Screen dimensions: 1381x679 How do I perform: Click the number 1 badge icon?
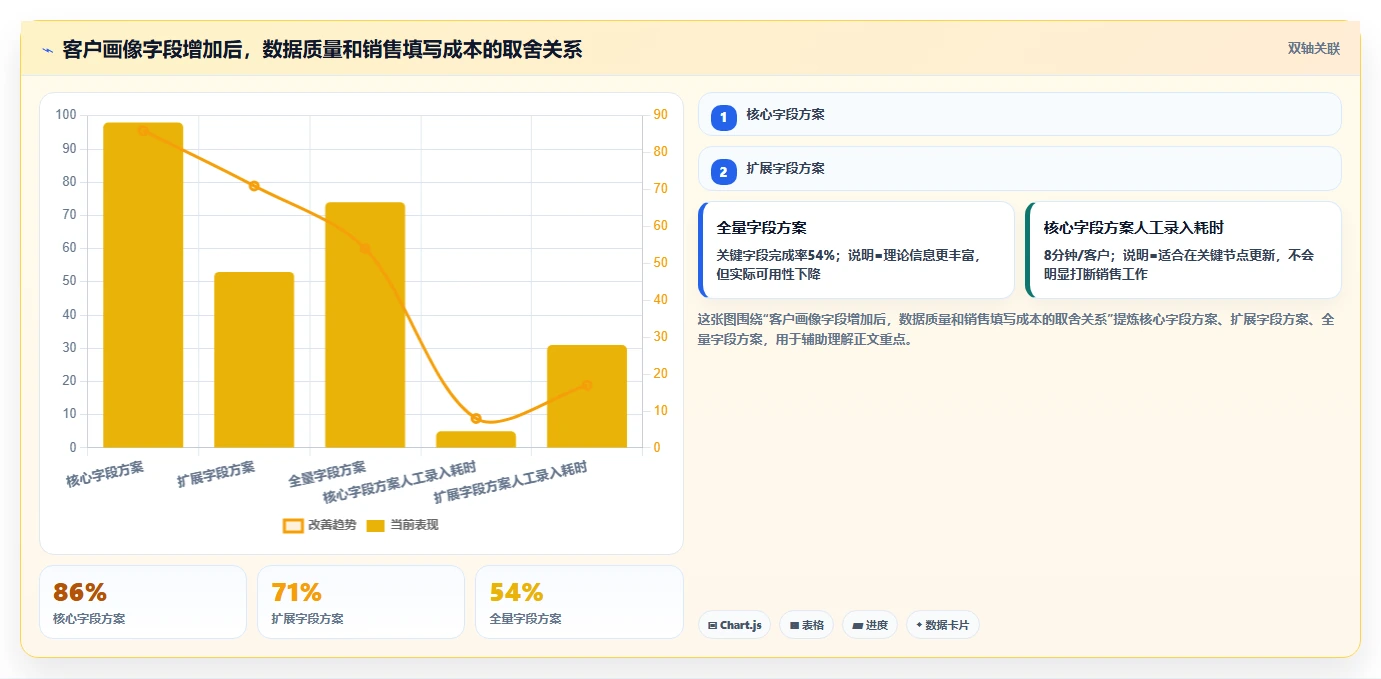(x=723, y=118)
